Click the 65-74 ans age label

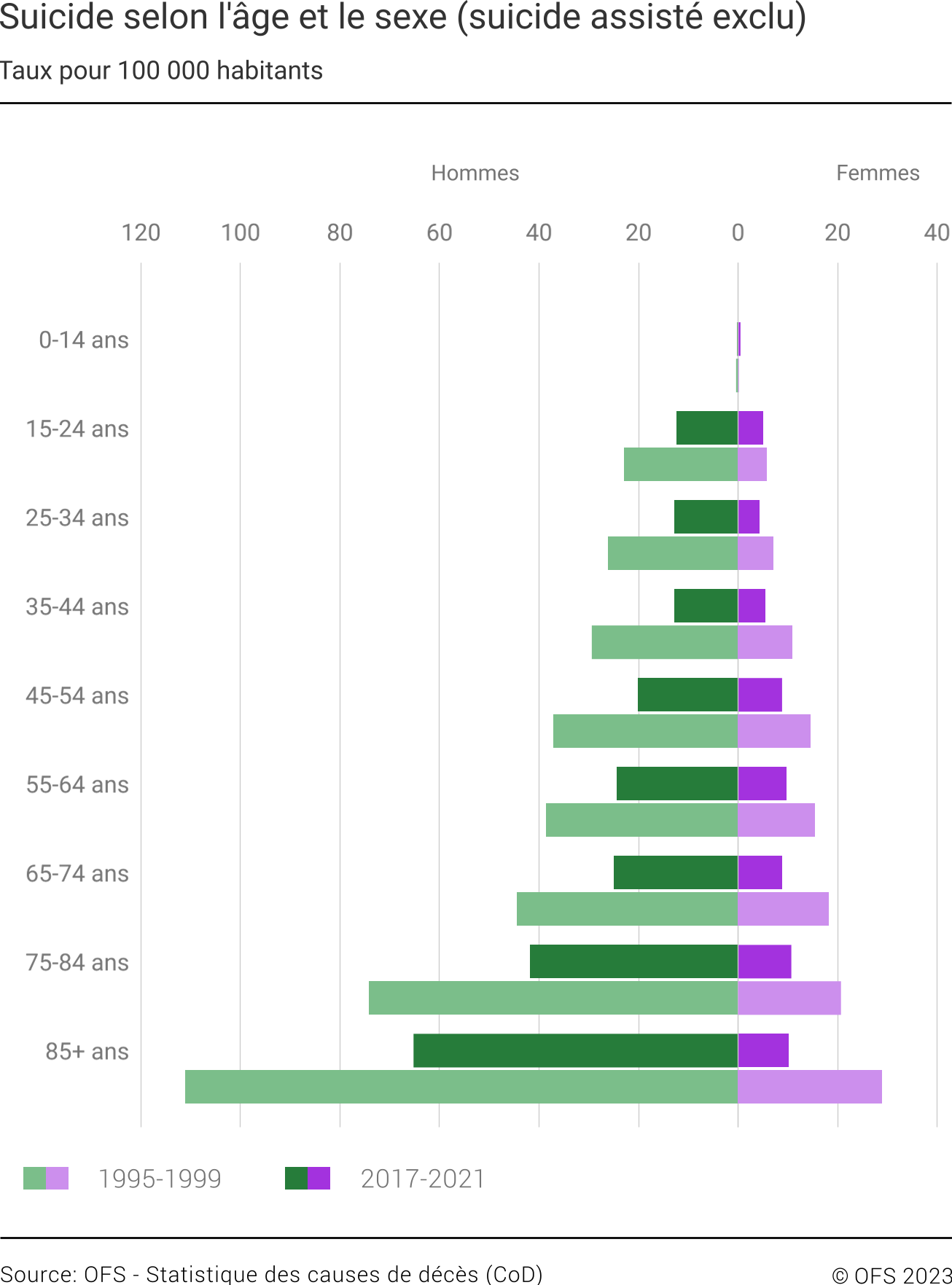coord(77,873)
